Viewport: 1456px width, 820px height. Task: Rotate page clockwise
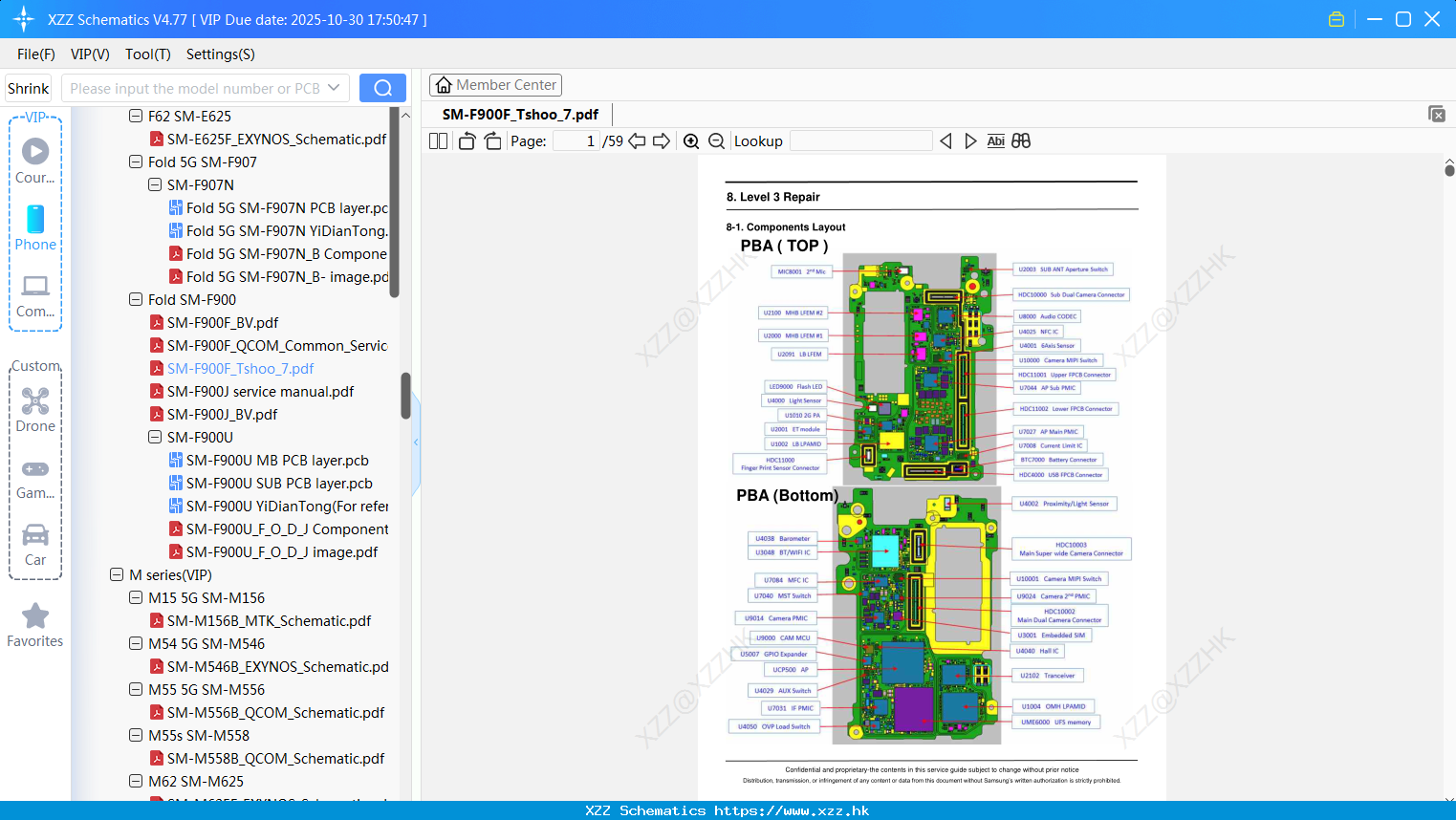click(x=492, y=140)
